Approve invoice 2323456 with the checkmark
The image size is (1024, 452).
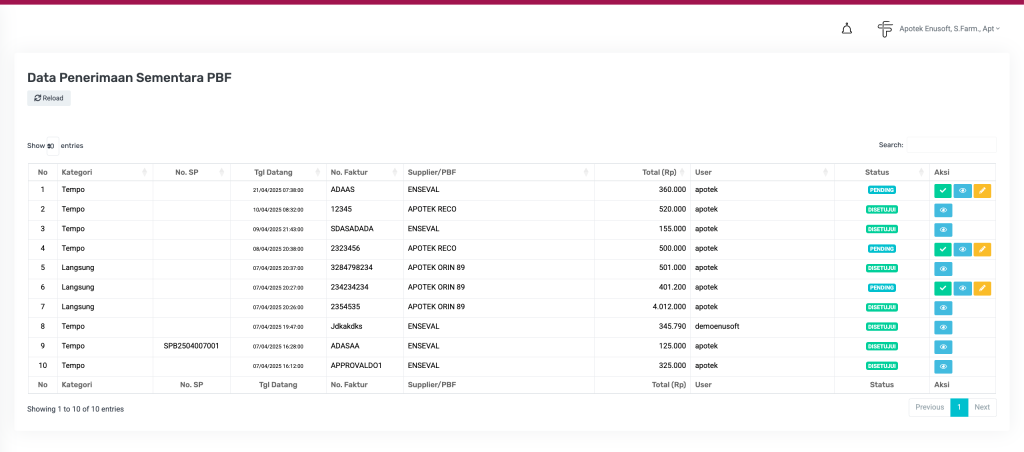(x=943, y=249)
